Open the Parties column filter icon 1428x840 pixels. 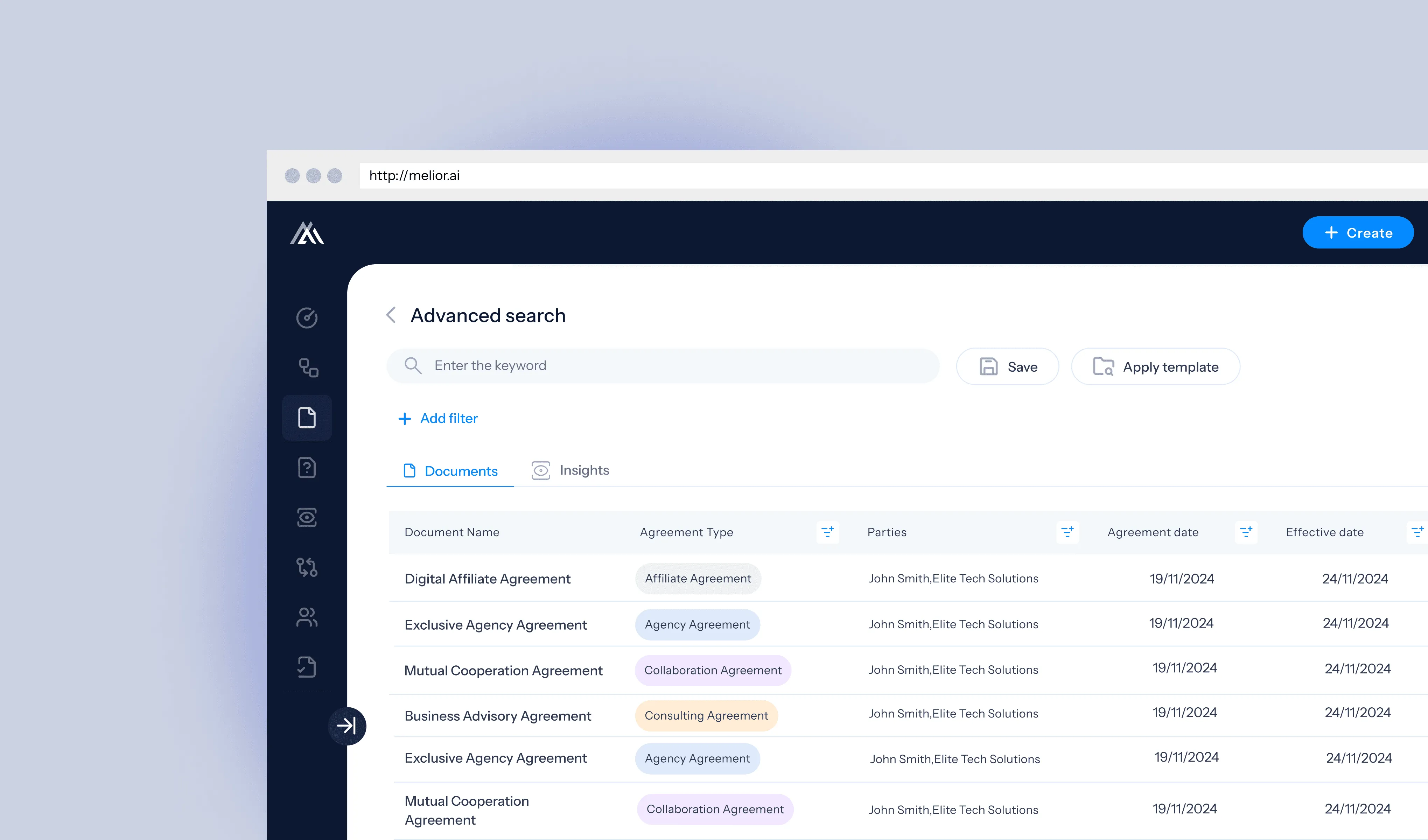click(x=1067, y=532)
